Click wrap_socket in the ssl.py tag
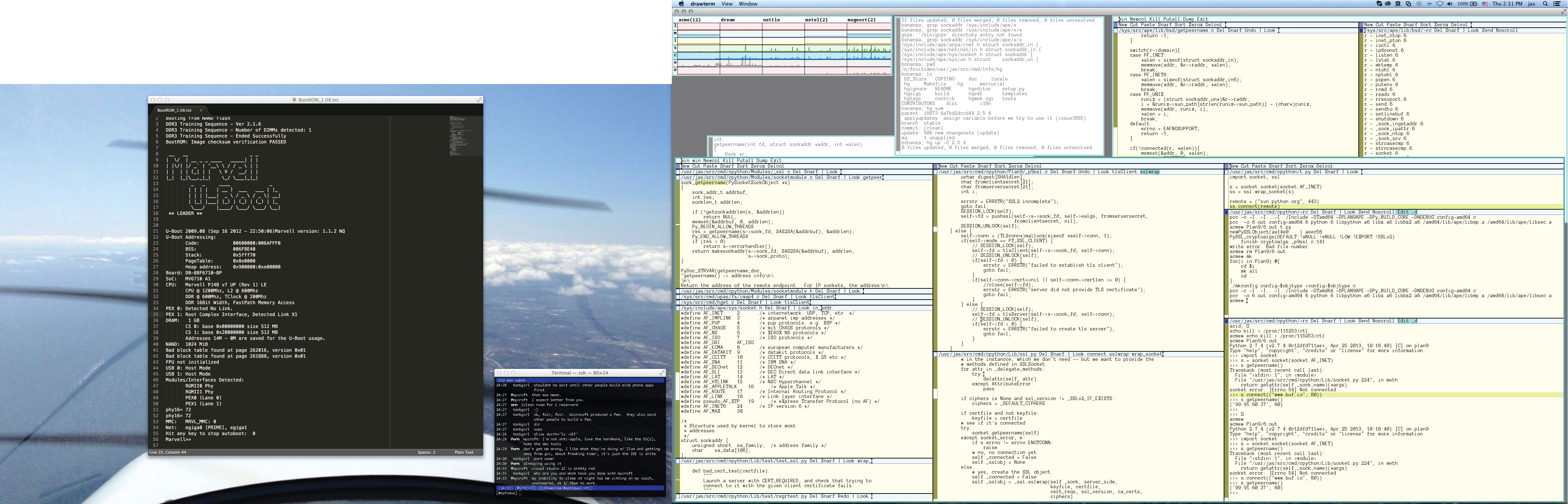 coord(1147,354)
